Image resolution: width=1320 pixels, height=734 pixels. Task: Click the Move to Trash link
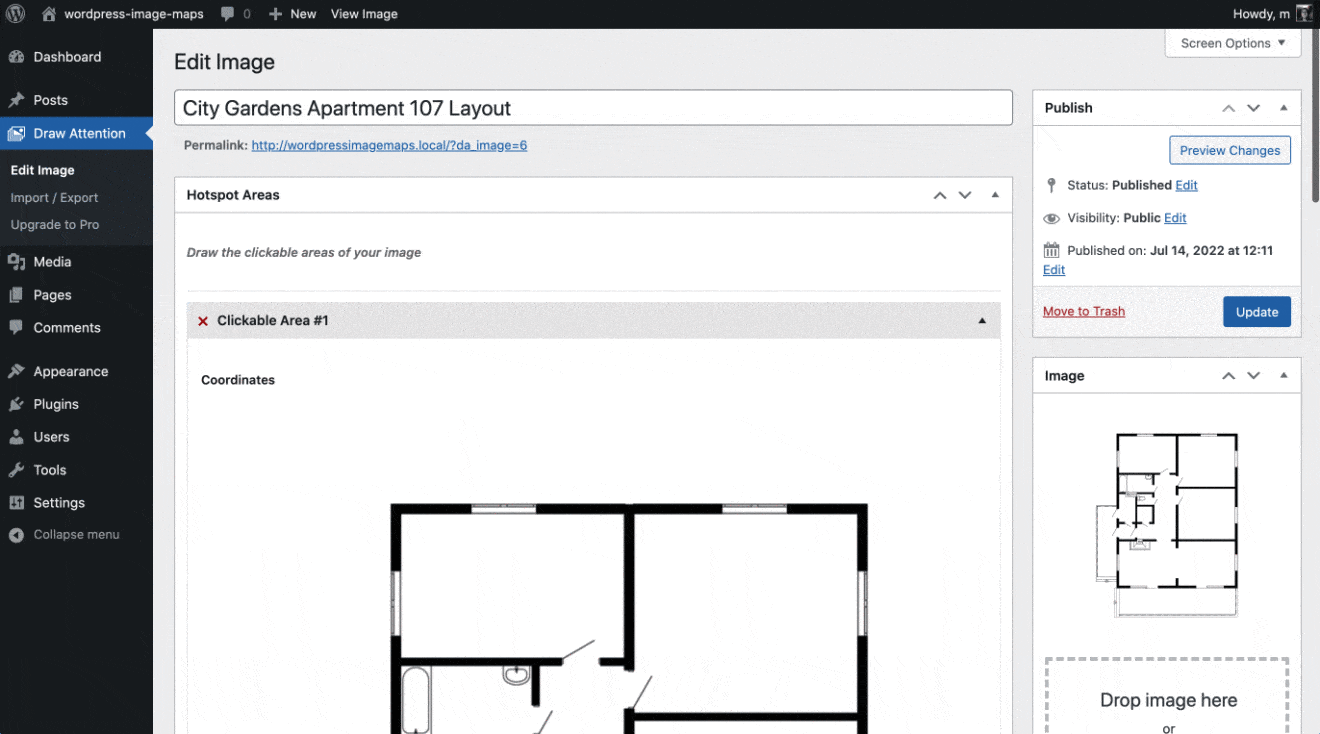coord(1083,312)
